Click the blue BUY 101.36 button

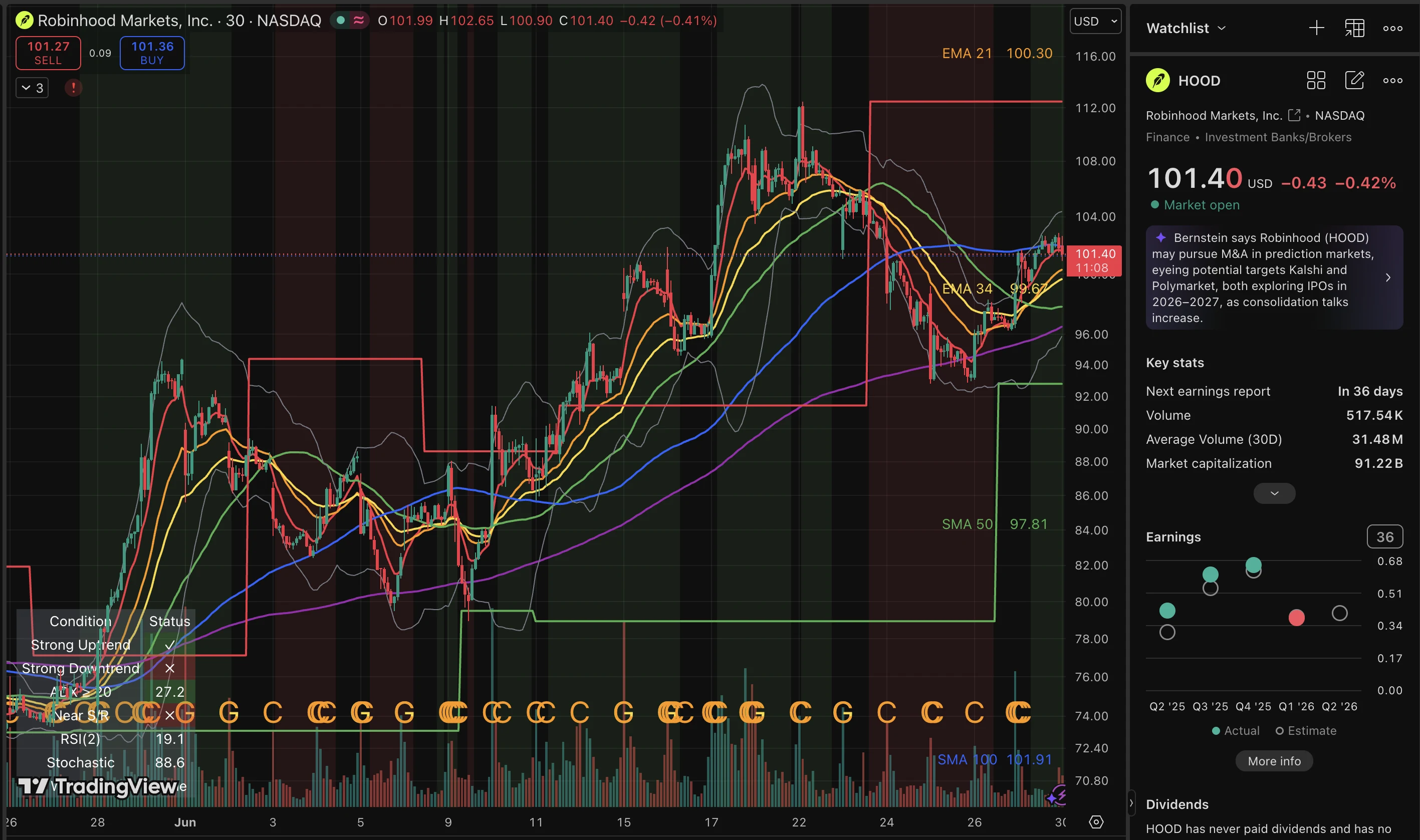[x=152, y=53]
